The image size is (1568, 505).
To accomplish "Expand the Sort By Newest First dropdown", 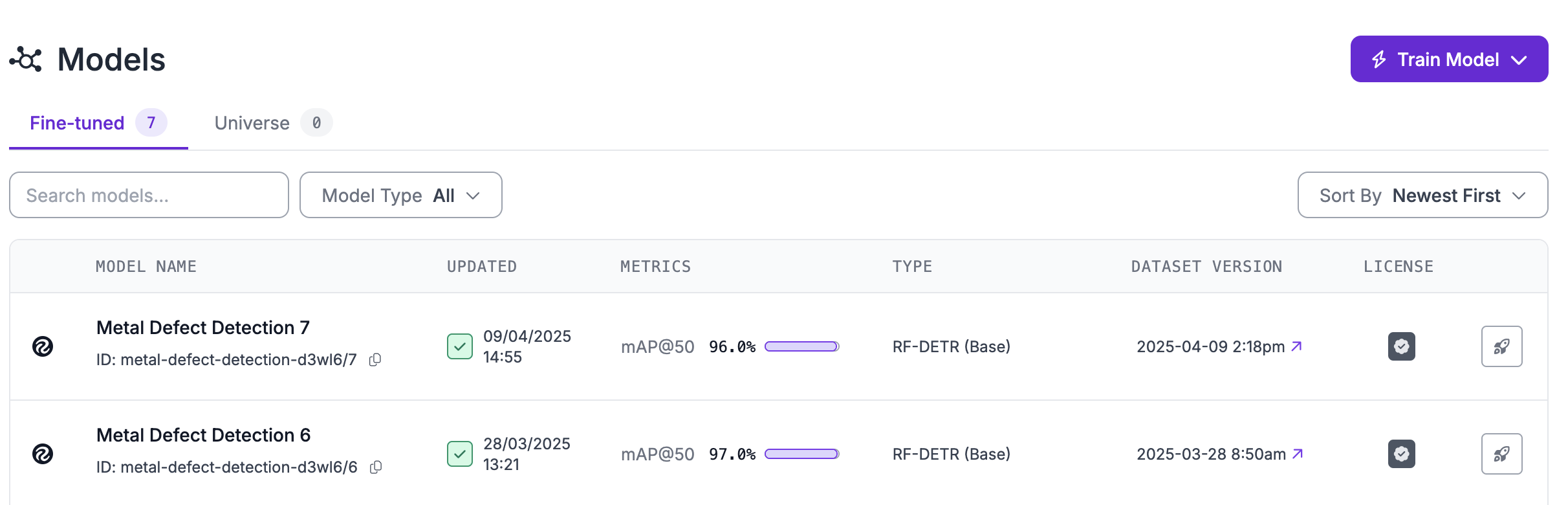I will point(1422,195).
